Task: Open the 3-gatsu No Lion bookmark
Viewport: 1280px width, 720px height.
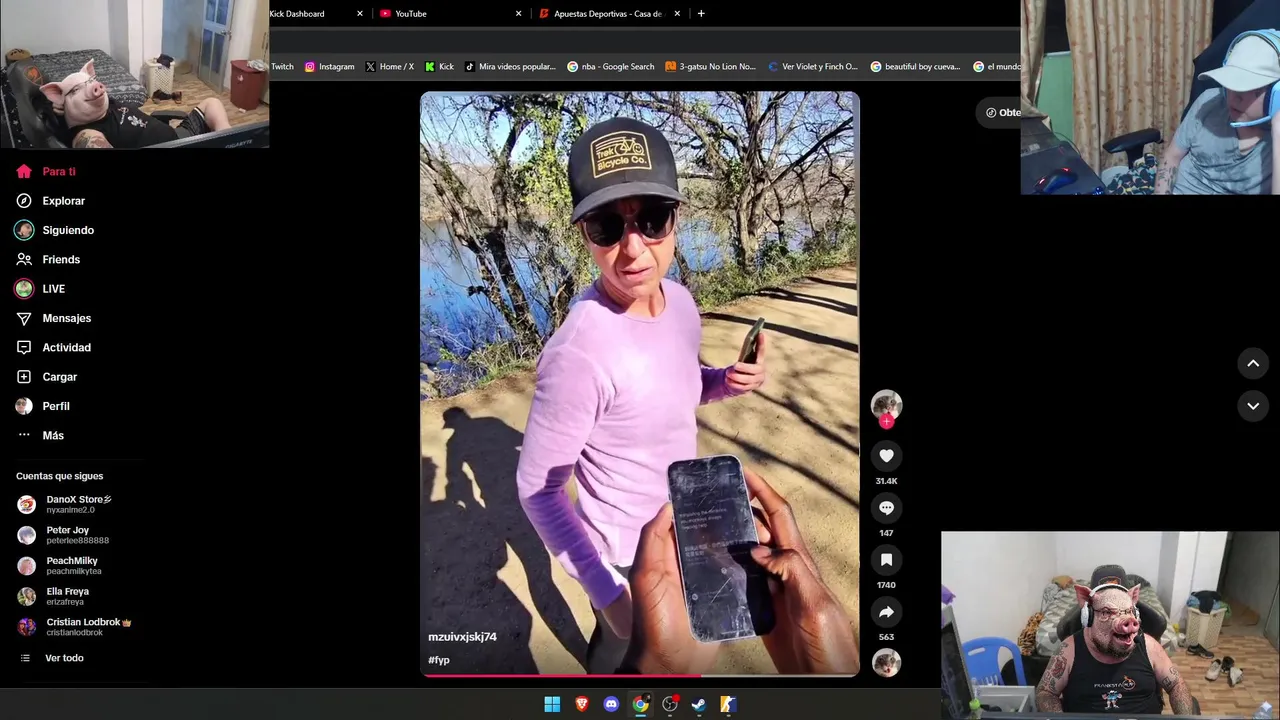Action: (711, 67)
